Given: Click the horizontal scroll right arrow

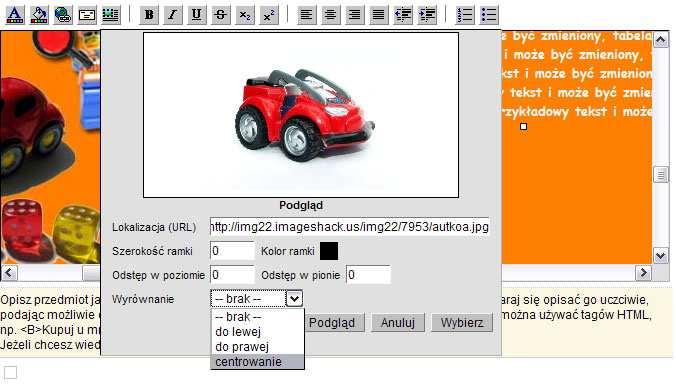Looking at the screenshot, I should (643, 272).
